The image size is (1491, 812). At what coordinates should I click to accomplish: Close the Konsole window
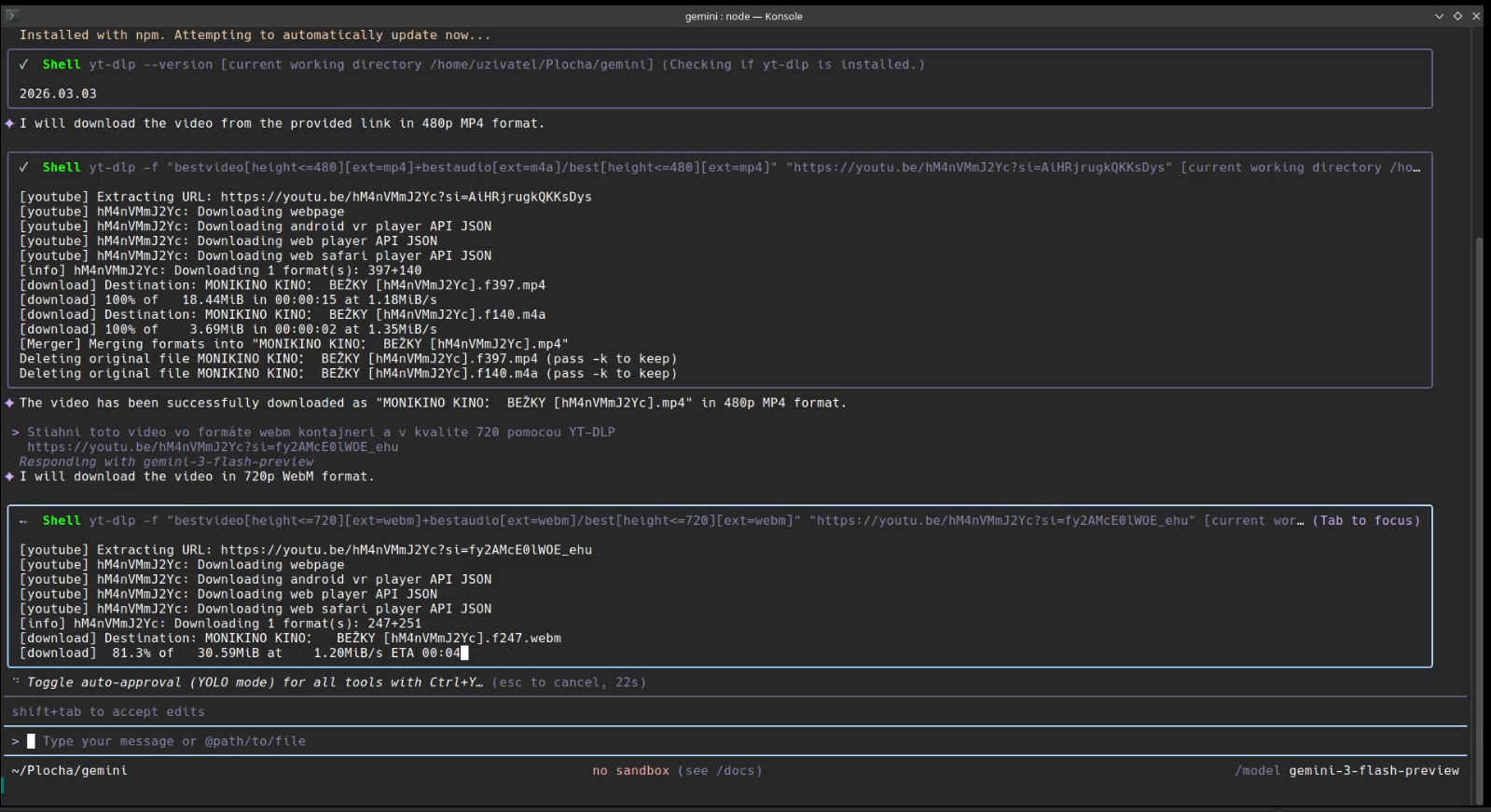tap(1476, 16)
